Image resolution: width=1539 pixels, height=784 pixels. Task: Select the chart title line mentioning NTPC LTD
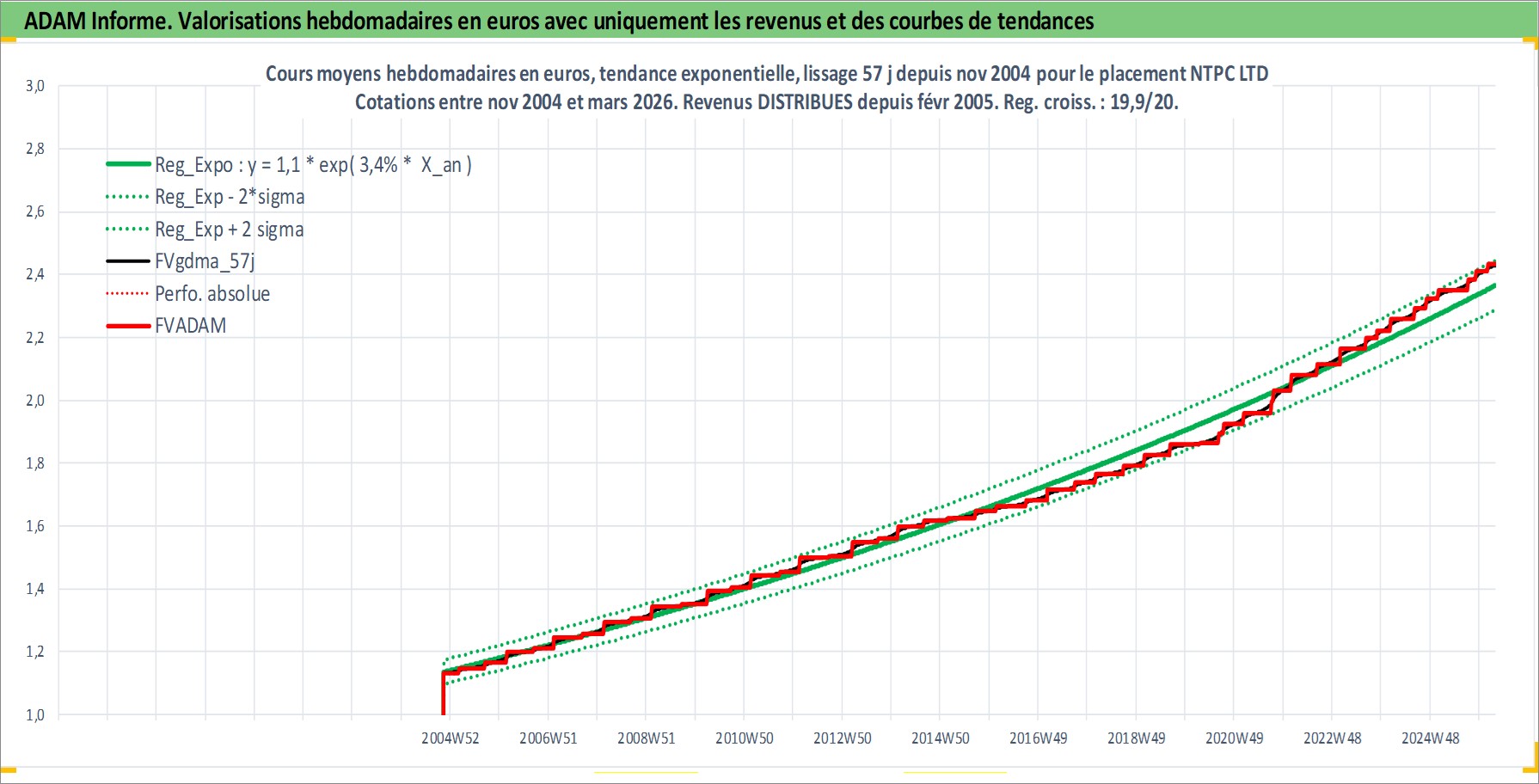pyautogui.click(x=767, y=74)
